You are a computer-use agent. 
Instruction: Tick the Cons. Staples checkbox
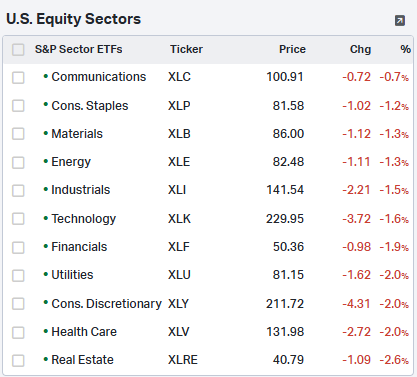pos(18,106)
